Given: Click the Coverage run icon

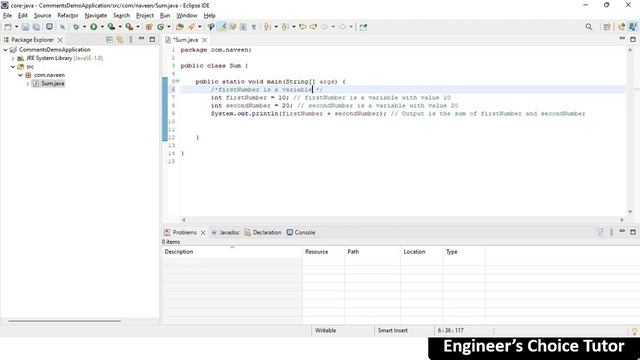Looking at the screenshot, I should point(111,27).
